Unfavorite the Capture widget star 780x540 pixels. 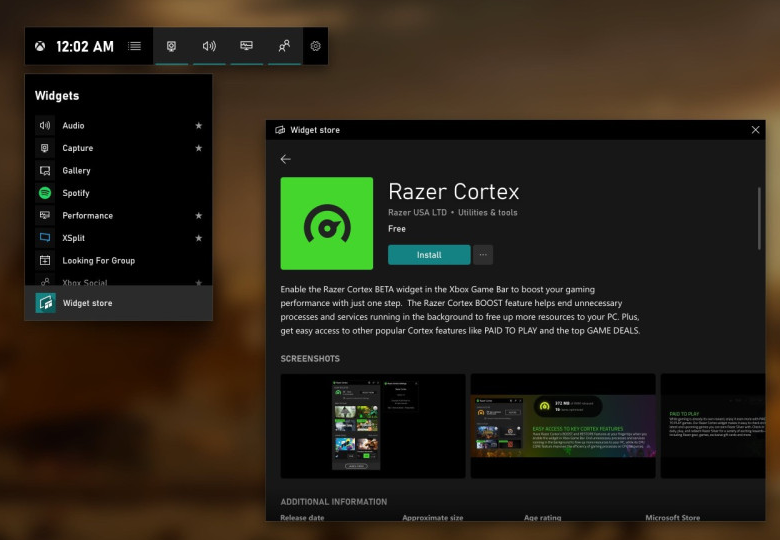point(198,148)
